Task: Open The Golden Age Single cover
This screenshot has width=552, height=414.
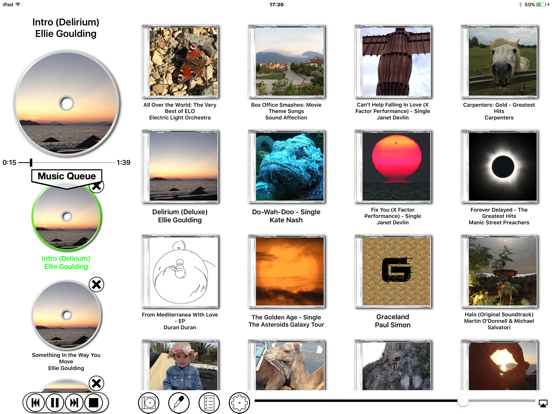Action: (x=287, y=272)
